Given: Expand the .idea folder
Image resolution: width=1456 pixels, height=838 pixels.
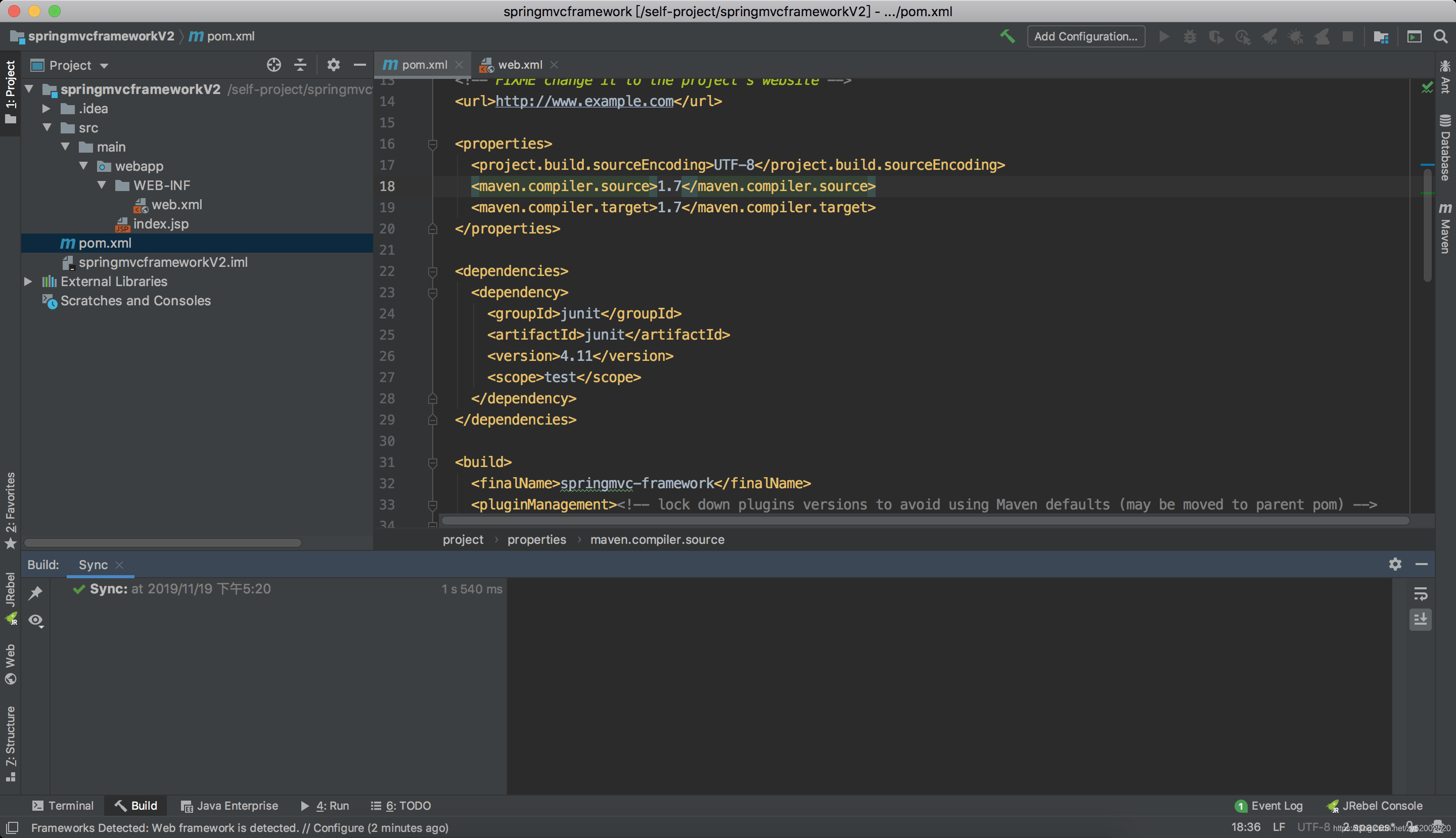Looking at the screenshot, I should (47, 108).
